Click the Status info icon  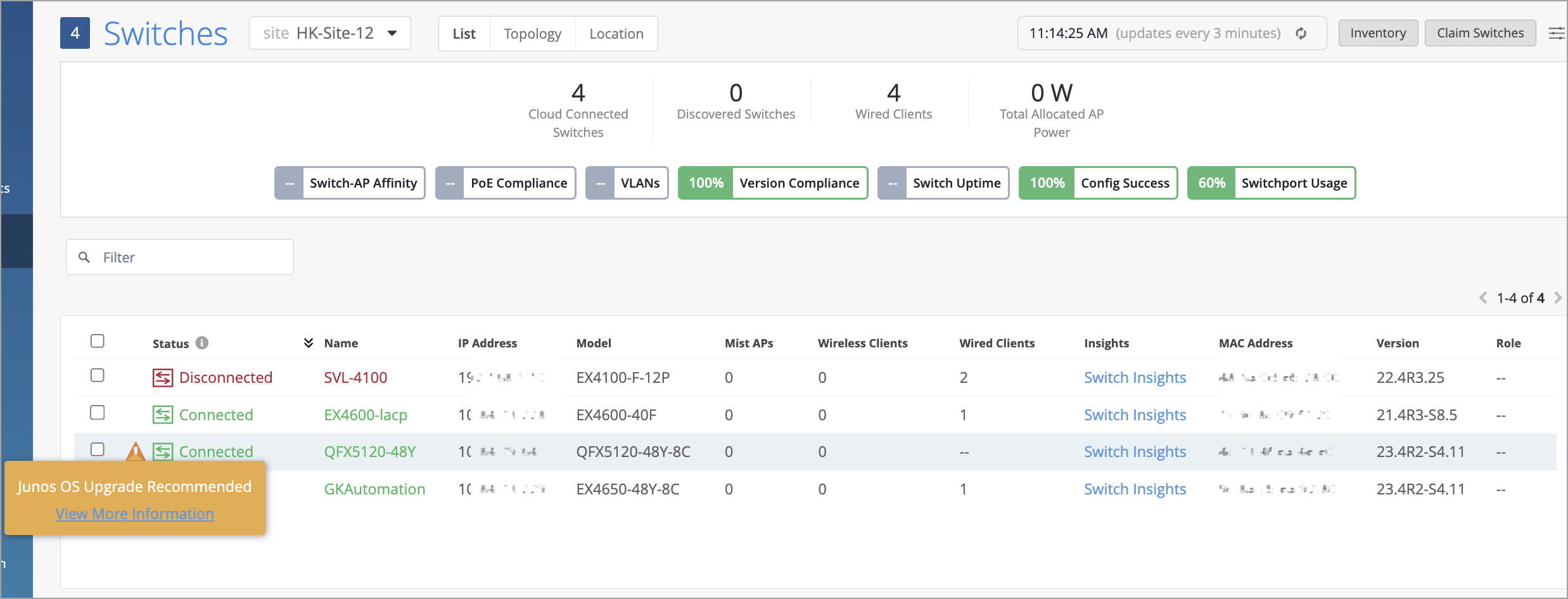pos(202,343)
